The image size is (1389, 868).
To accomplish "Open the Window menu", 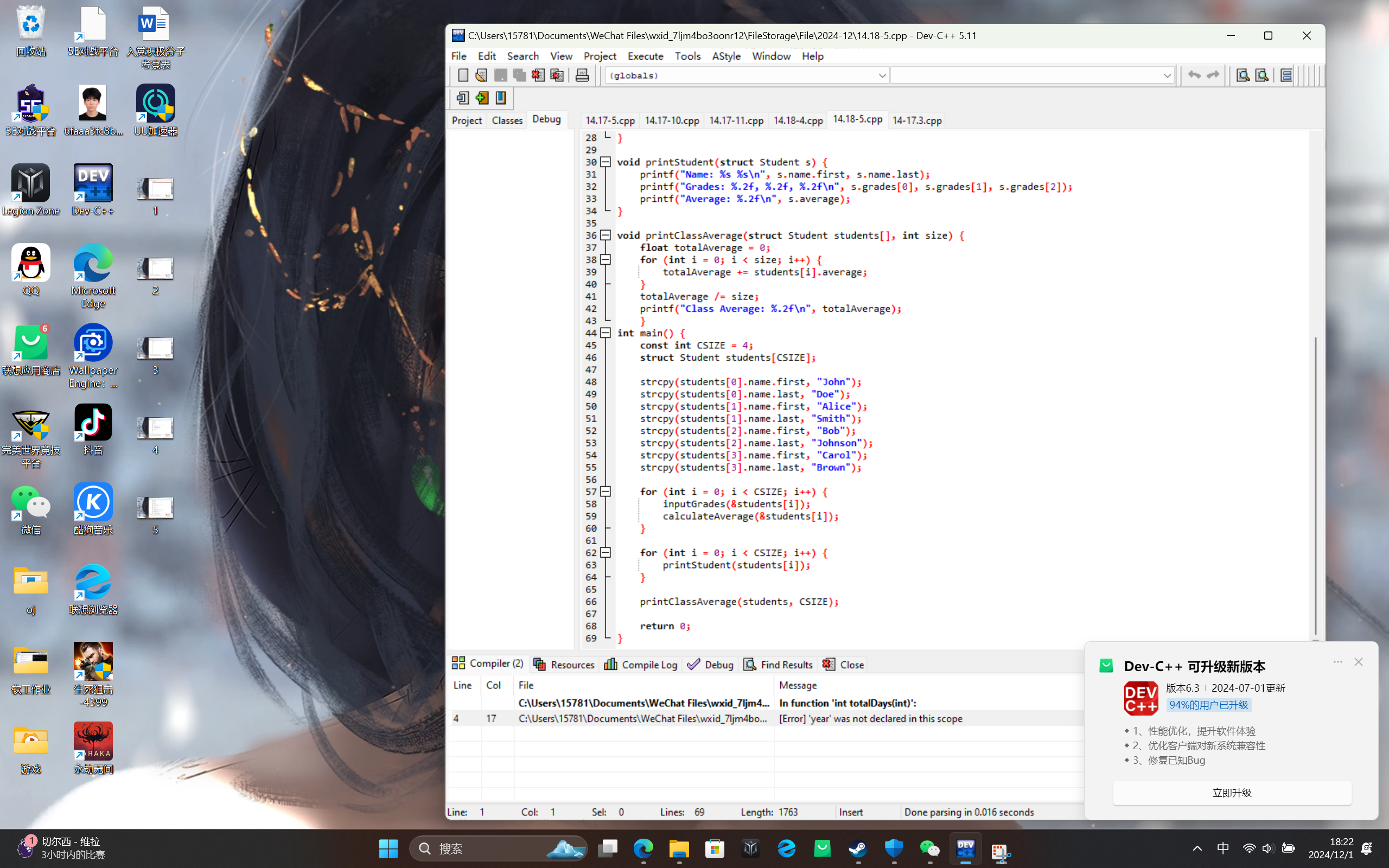I will pos(771,56).
